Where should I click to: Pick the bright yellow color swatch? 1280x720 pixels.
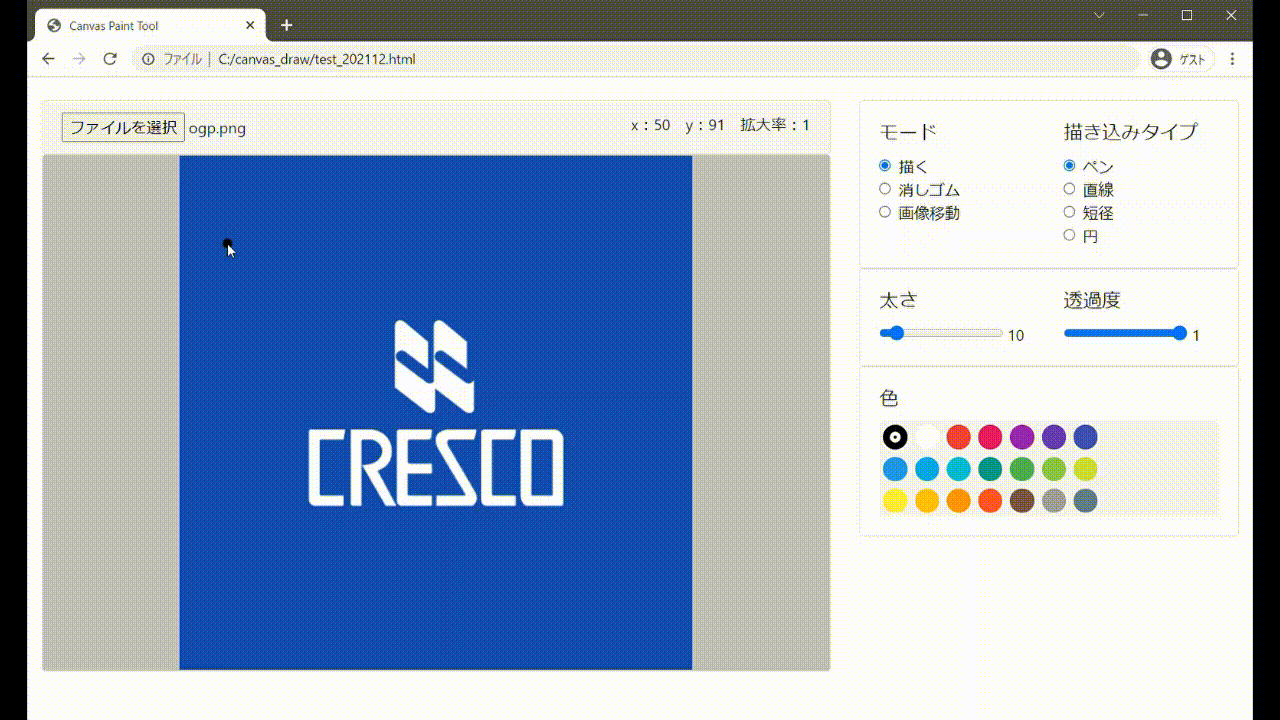click(x=895, y=500)
